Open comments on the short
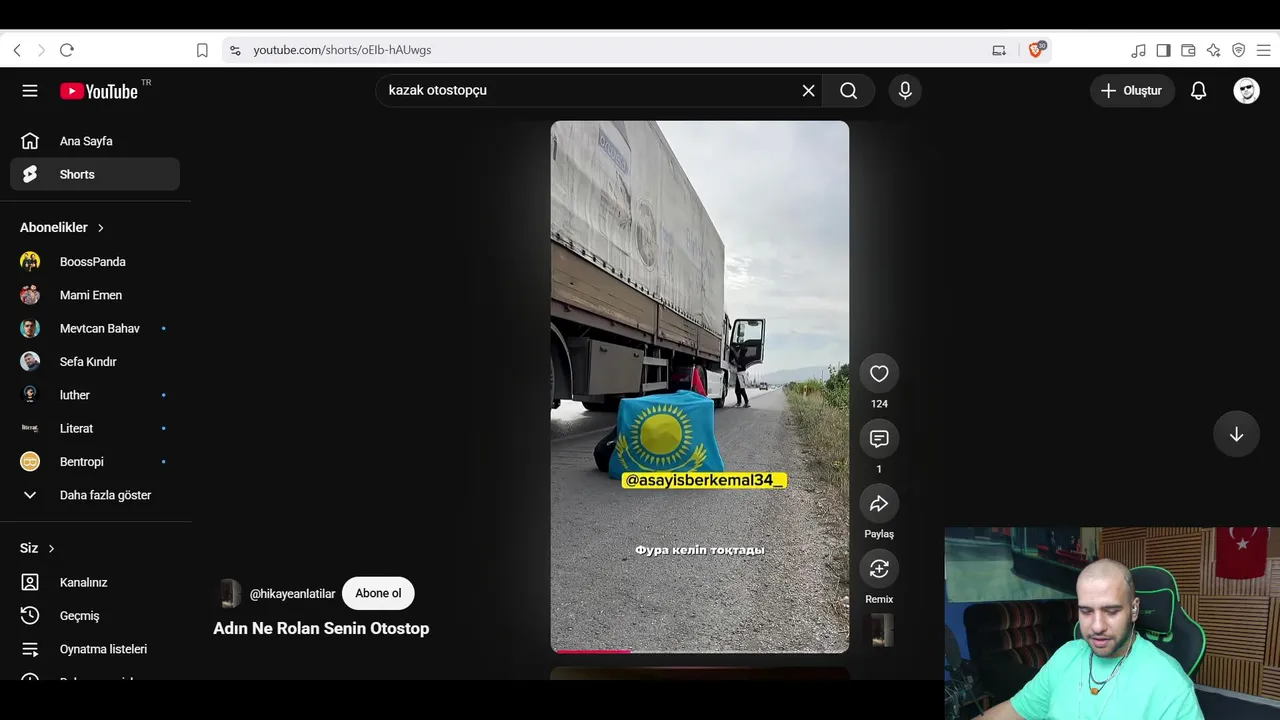Viewport: 1280px width, 720px height. point(879,439)
